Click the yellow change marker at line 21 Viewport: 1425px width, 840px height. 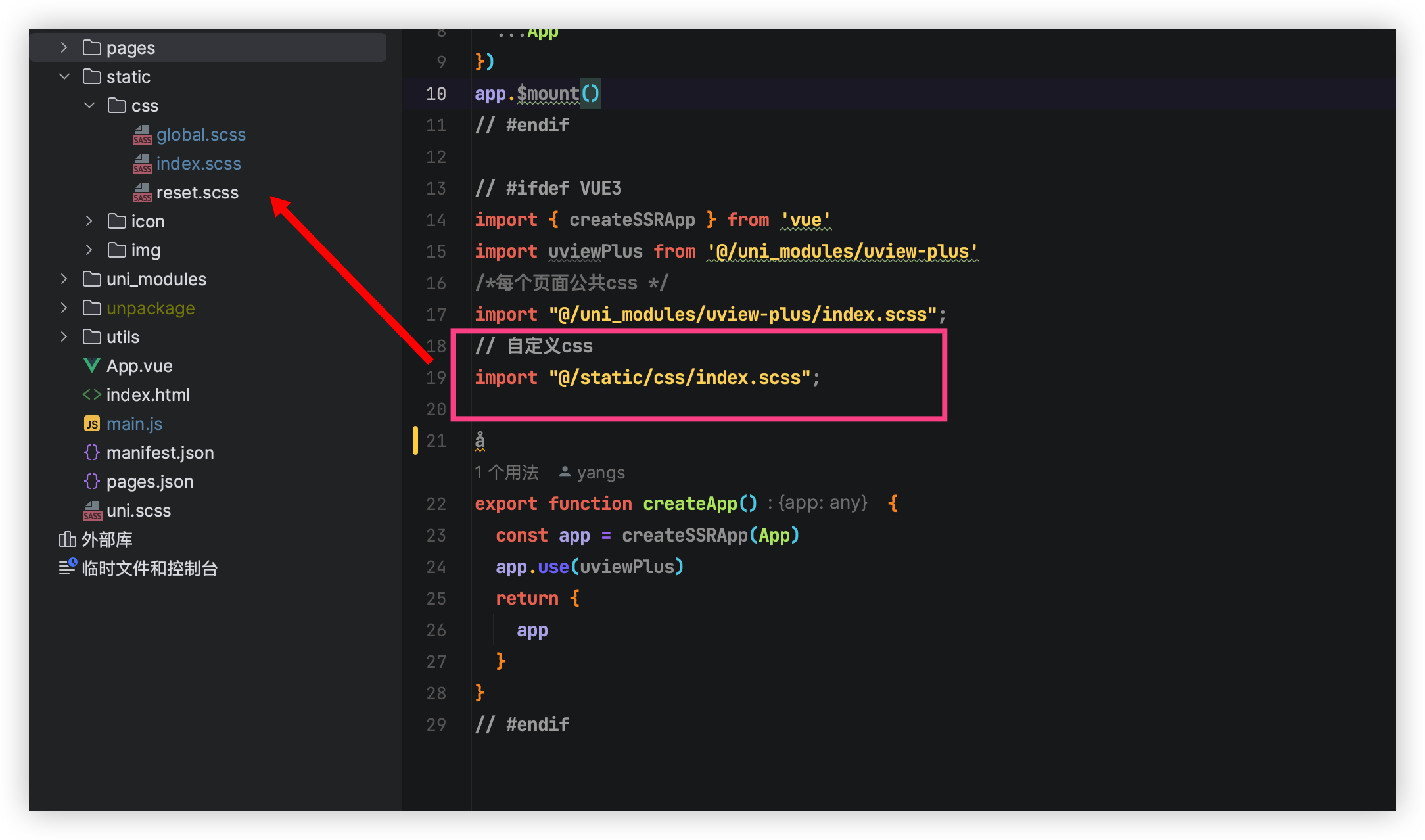pos(415,440)
